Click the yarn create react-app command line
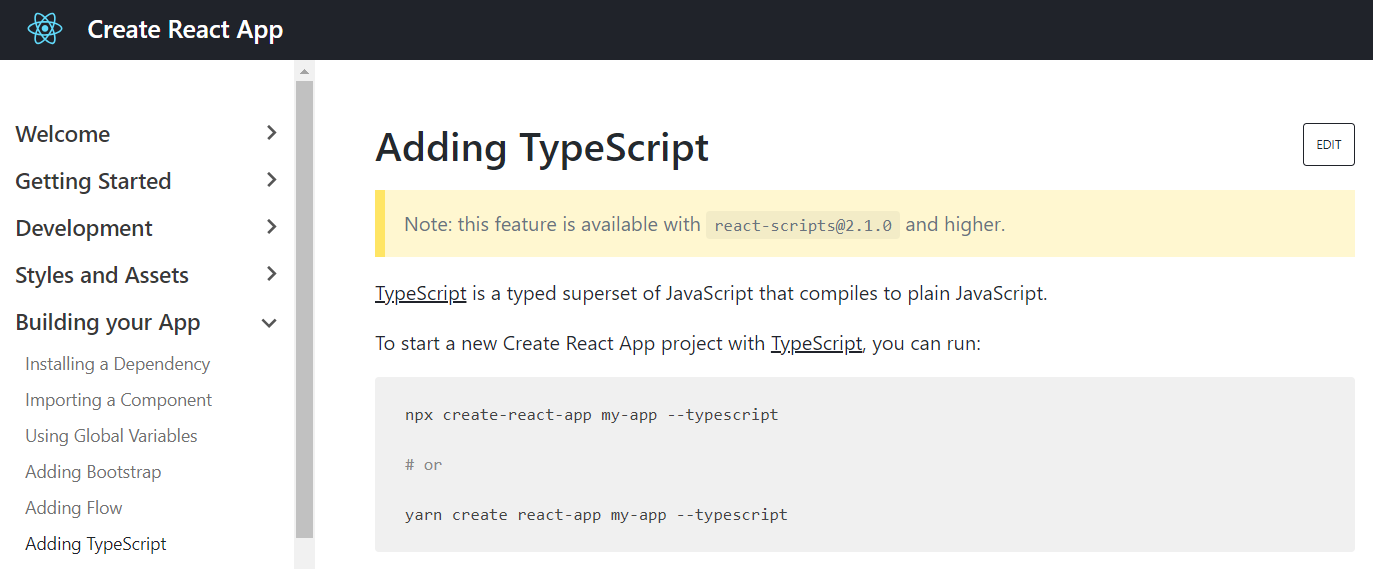Image resolution: width=1373 pixels, height=569 pixels. pyautogui.click(x=596, y=515)
